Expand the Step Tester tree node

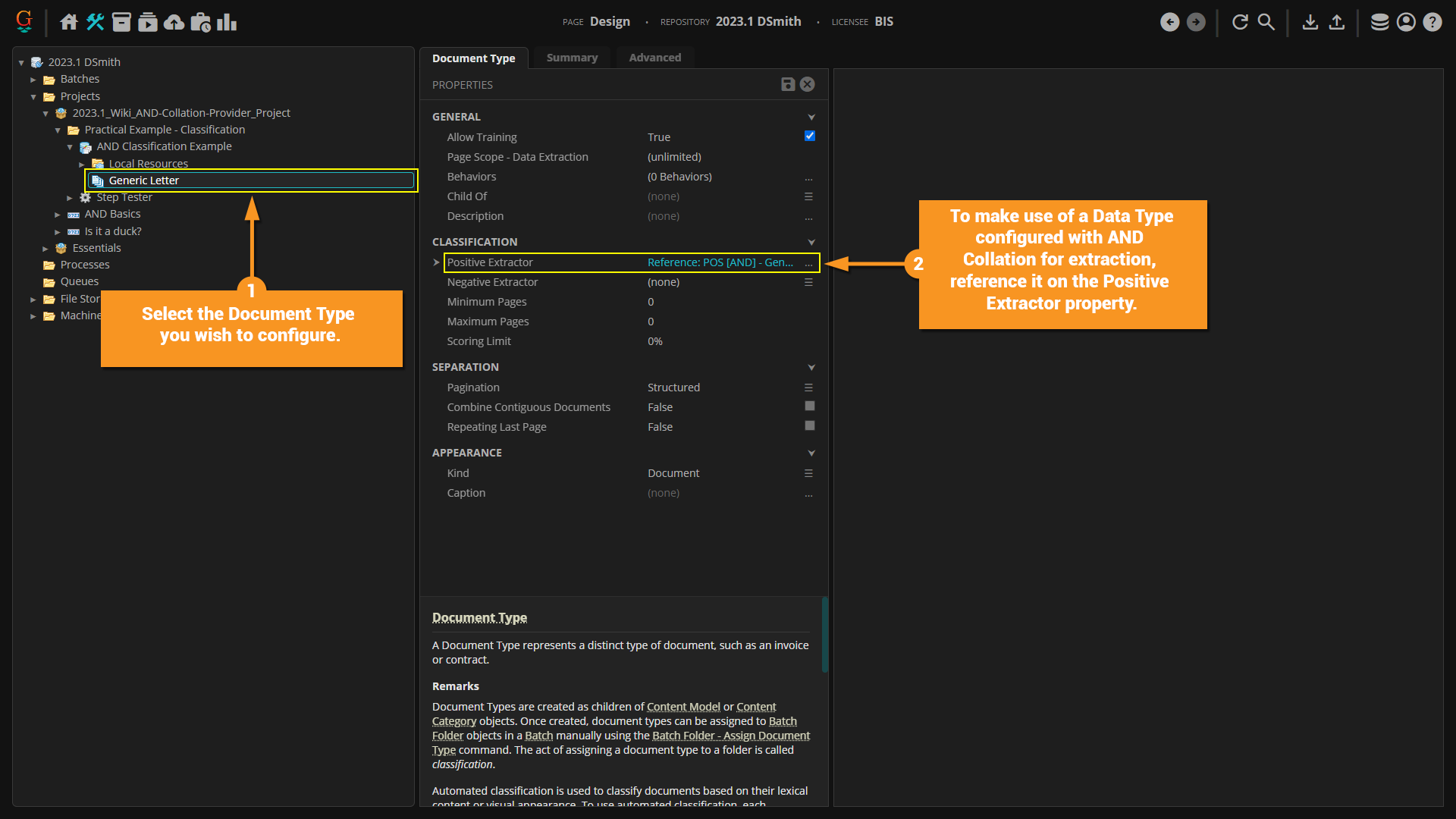pyautogui.click(x=70, y=198)
